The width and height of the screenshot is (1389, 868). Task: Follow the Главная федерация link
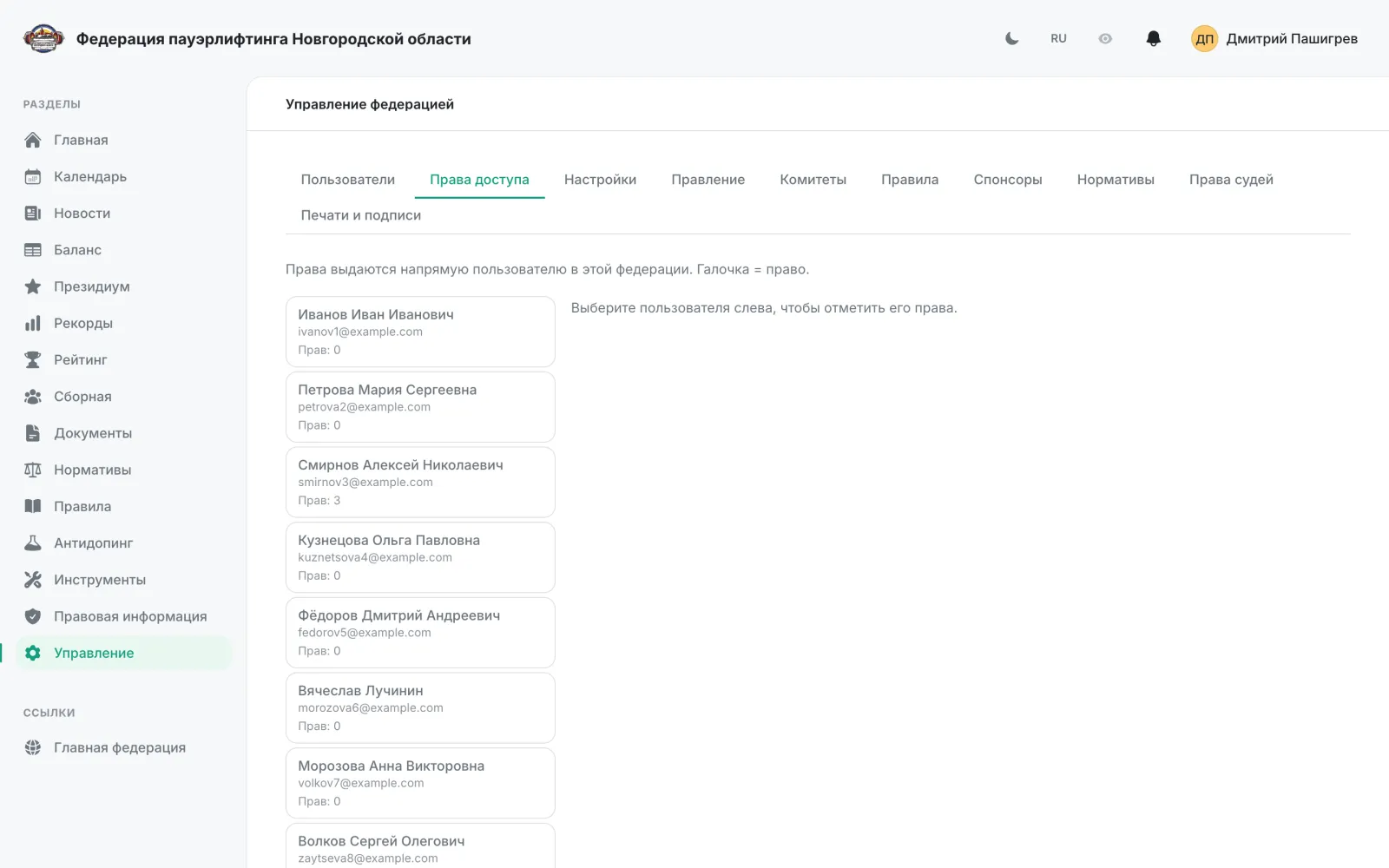pyautogui.click(x=124, y=747)
